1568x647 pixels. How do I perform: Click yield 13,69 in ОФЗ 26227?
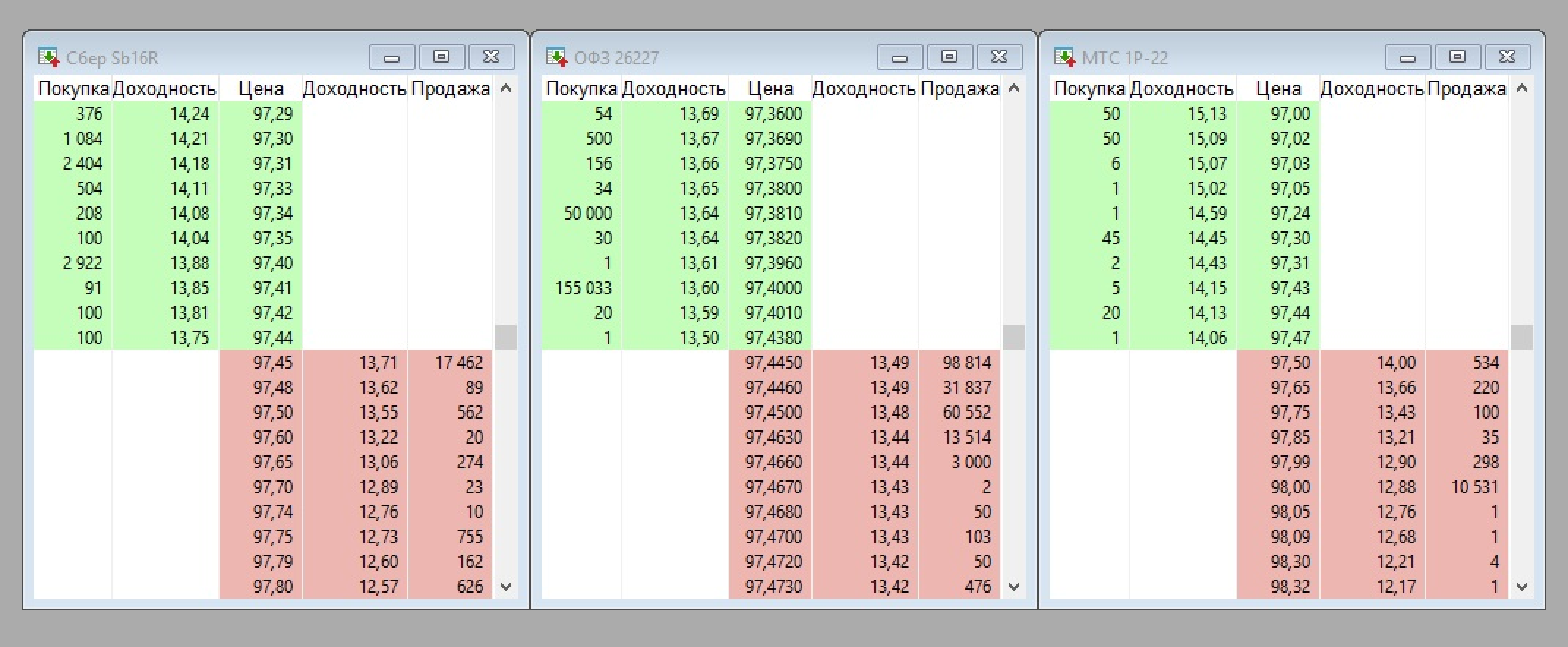[699, 113]
